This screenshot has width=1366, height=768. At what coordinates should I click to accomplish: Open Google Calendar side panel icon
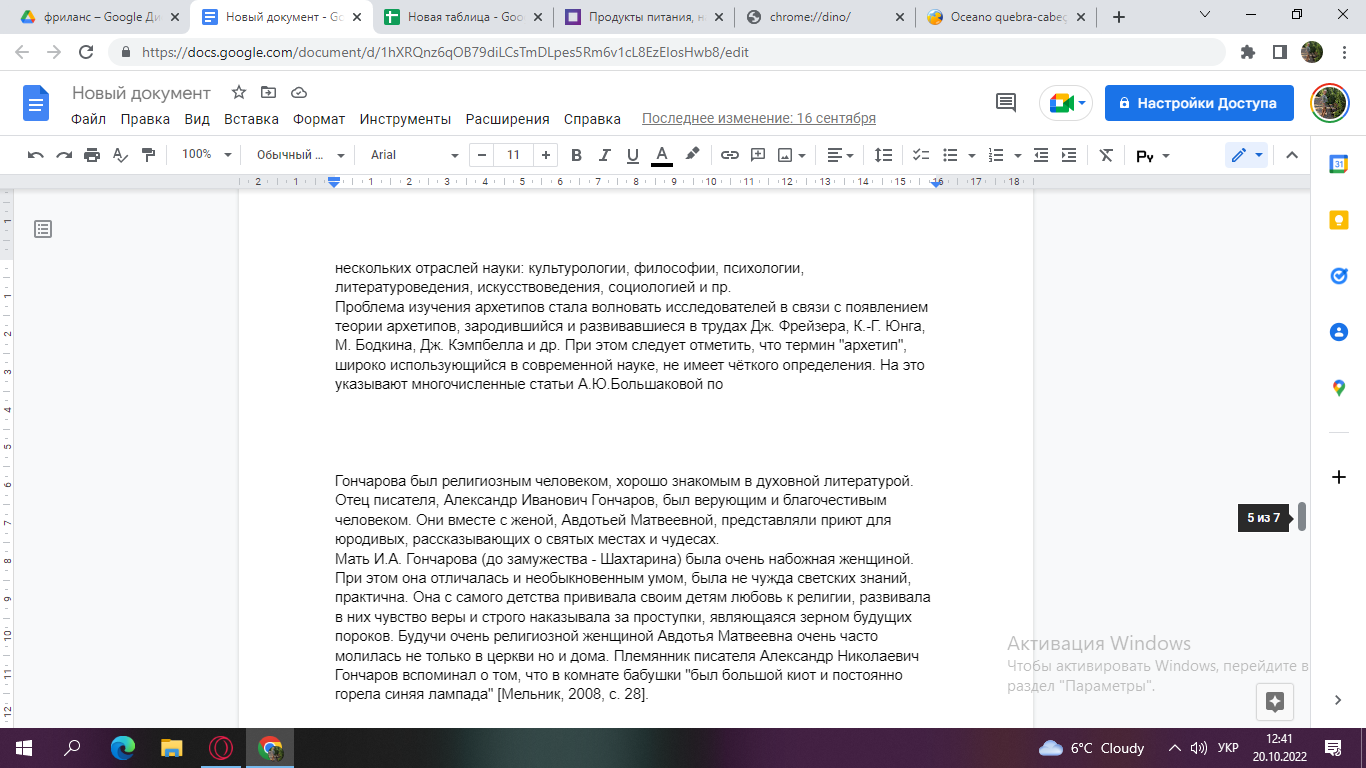(x=1338, y=164)
